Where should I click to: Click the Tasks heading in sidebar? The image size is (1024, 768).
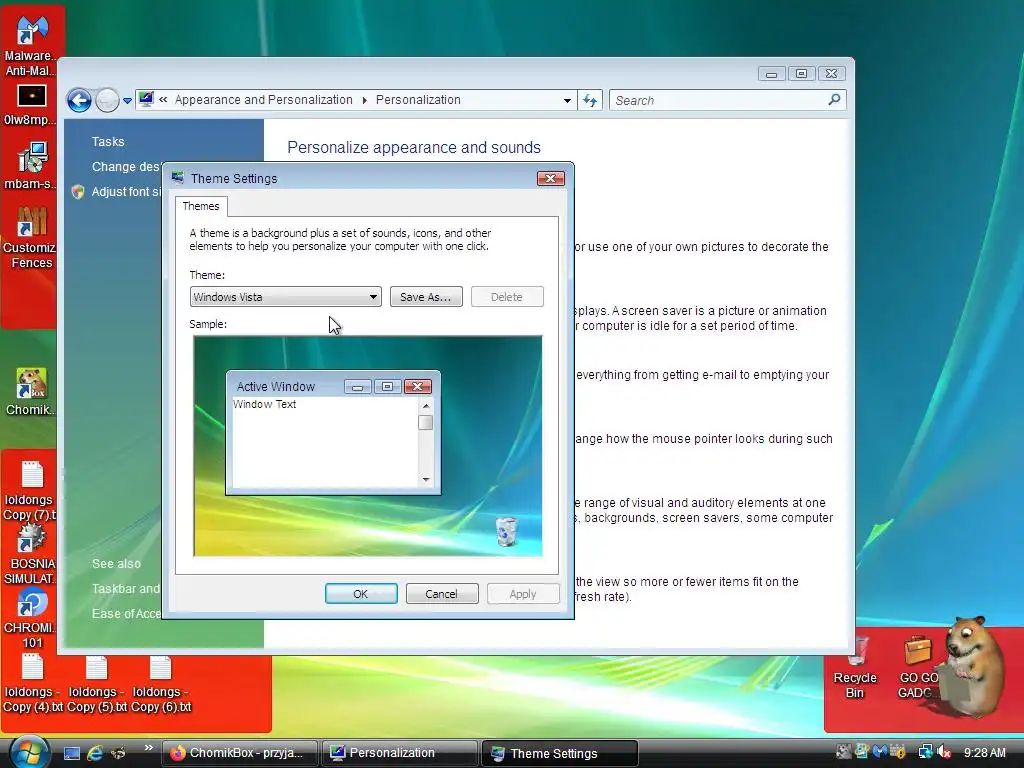(108, 142)
